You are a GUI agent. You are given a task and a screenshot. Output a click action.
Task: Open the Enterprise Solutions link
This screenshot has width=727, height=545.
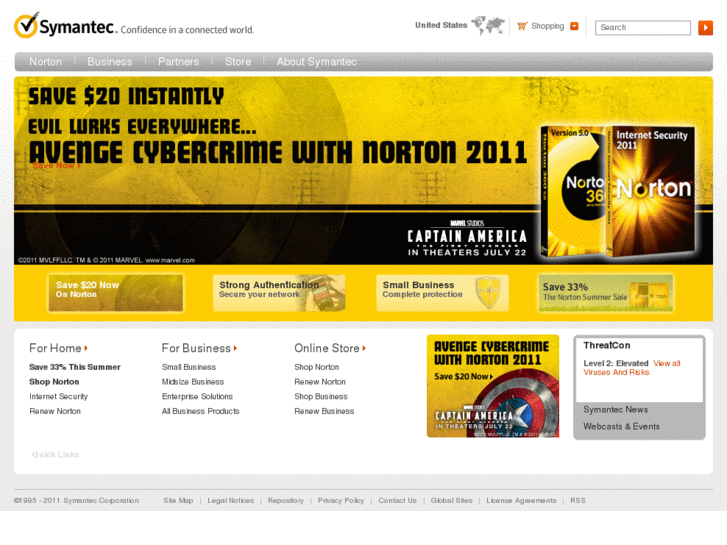197,397
